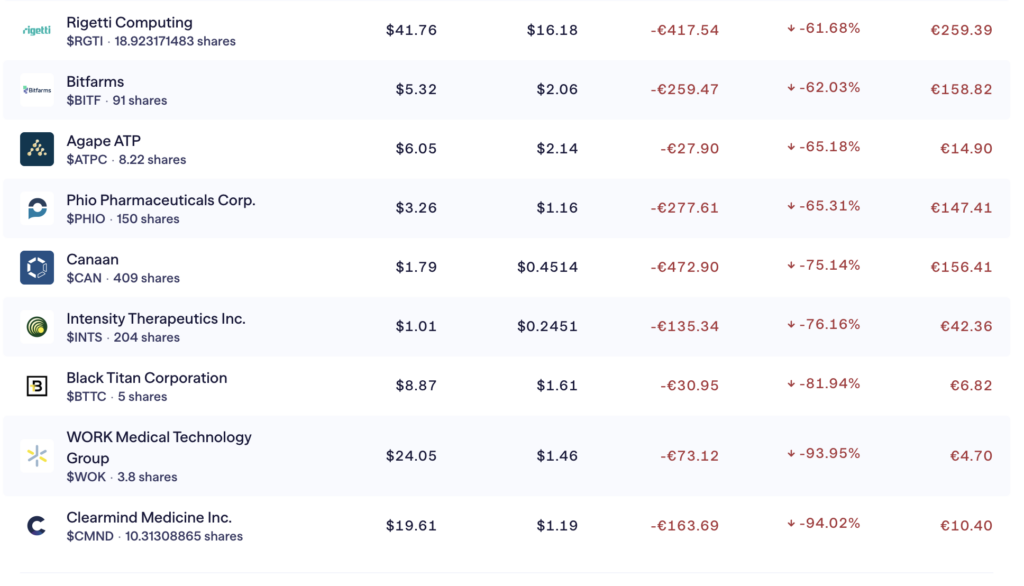Select the Phio Pharmaceuticals Corp. name
1024x586 pixels.
click(x=161, y=200)
